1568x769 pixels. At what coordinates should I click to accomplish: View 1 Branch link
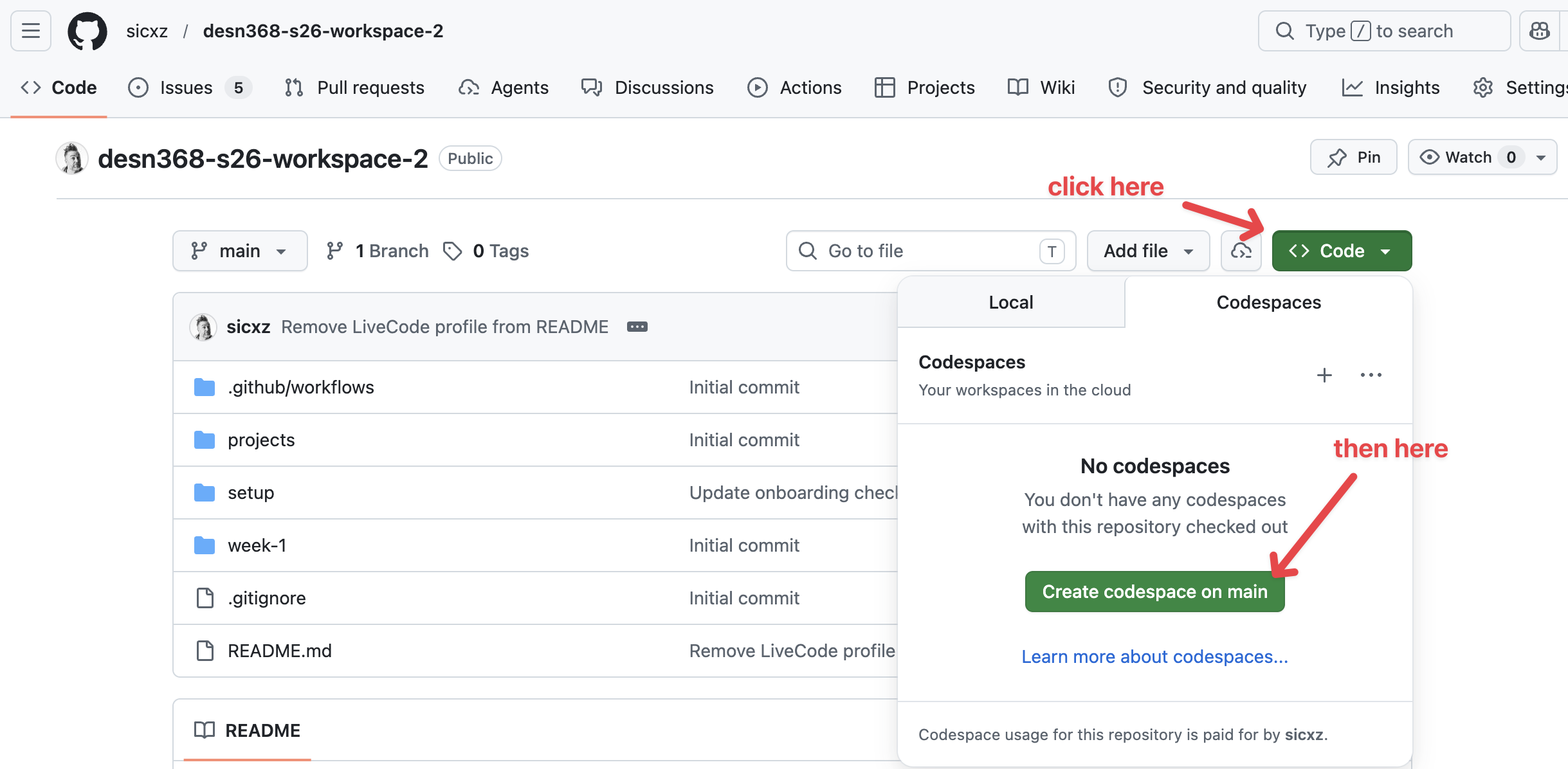point(377,251)
